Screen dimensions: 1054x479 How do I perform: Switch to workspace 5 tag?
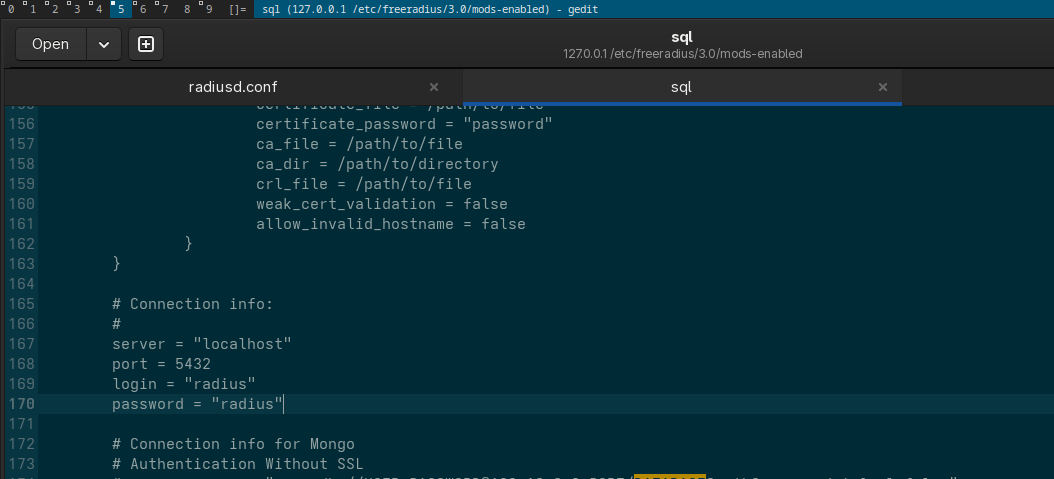coord(120,9)
